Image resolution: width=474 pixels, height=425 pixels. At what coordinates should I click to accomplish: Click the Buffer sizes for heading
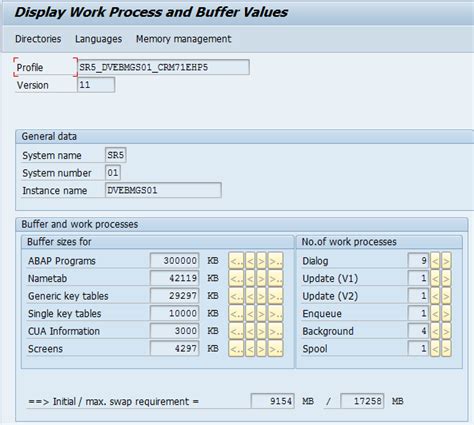point(158,242)
